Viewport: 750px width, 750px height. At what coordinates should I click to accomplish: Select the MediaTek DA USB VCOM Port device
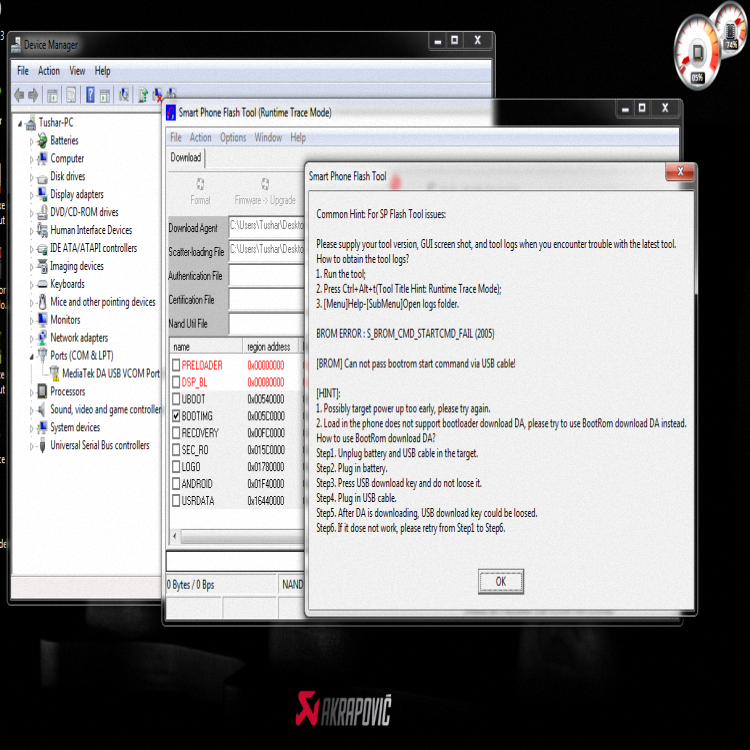tap(110, 373)
